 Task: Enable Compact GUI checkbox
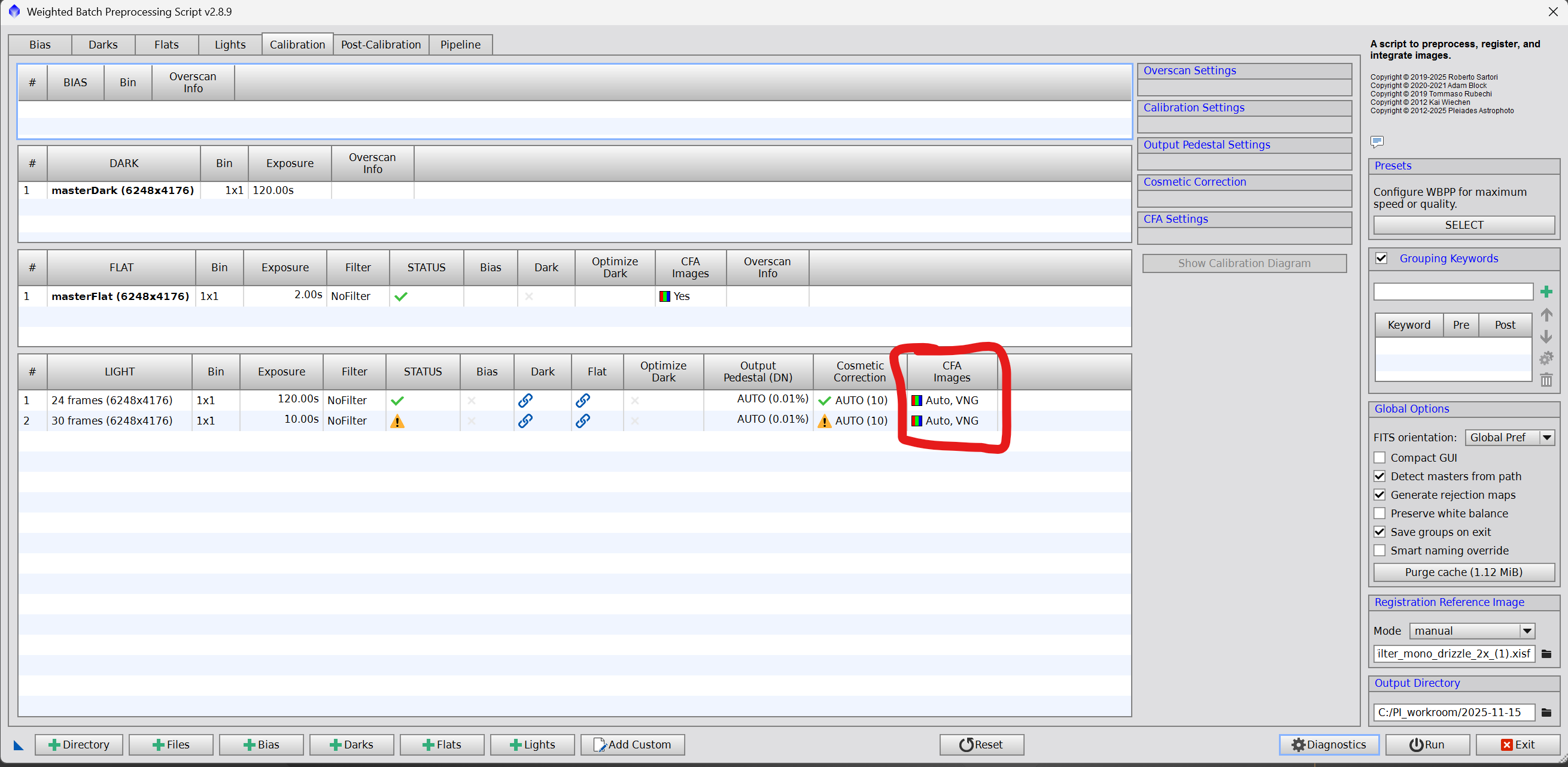tap(1380, 457)
